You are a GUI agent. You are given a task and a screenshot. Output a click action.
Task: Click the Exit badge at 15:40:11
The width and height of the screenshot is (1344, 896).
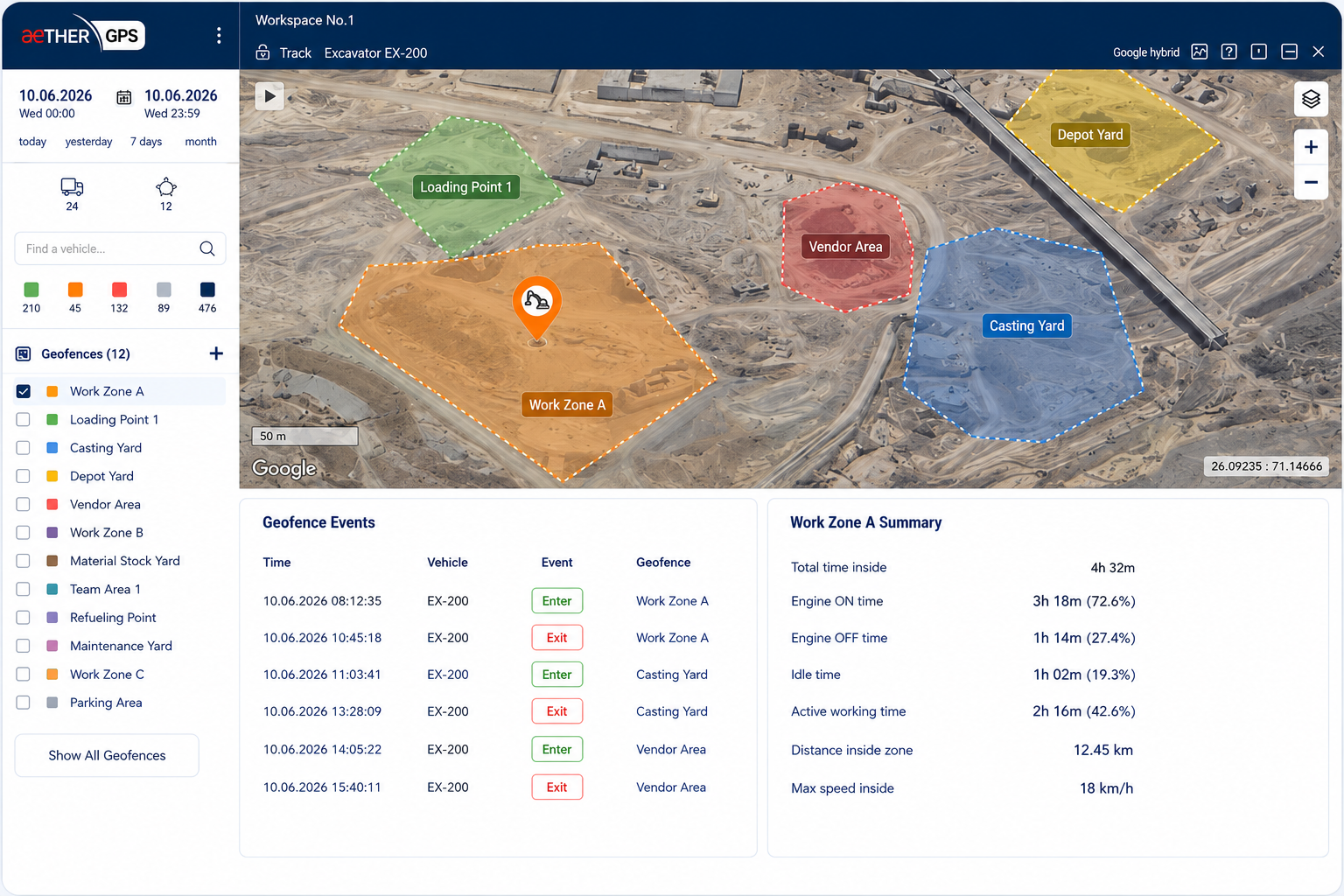tap(556, 787)
